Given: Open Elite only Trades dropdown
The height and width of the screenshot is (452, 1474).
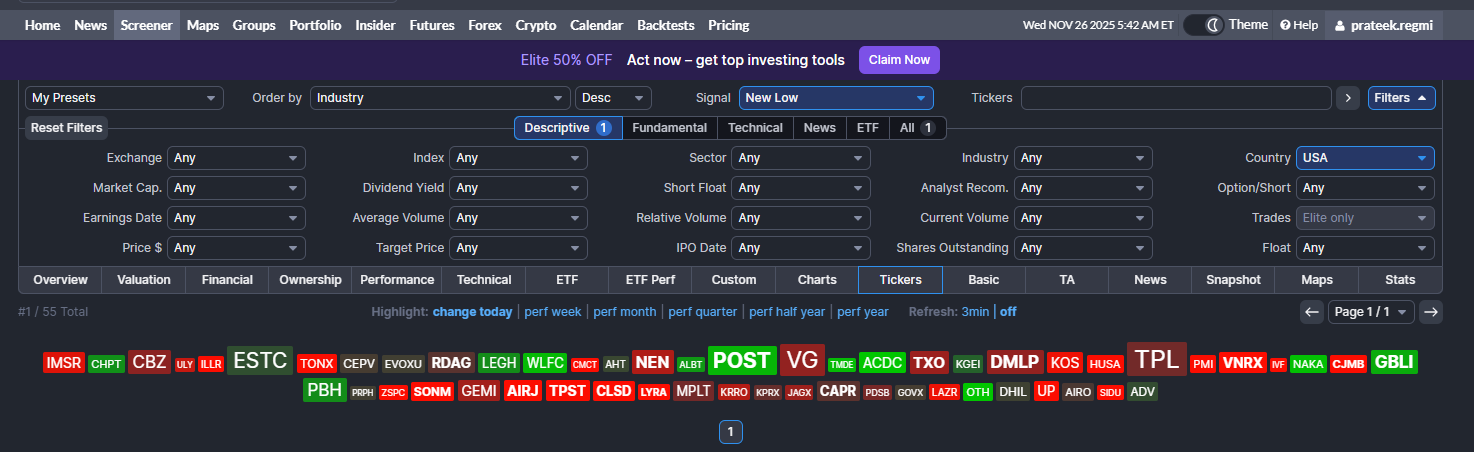Looking at the screenshot, I should (1365, 218).
